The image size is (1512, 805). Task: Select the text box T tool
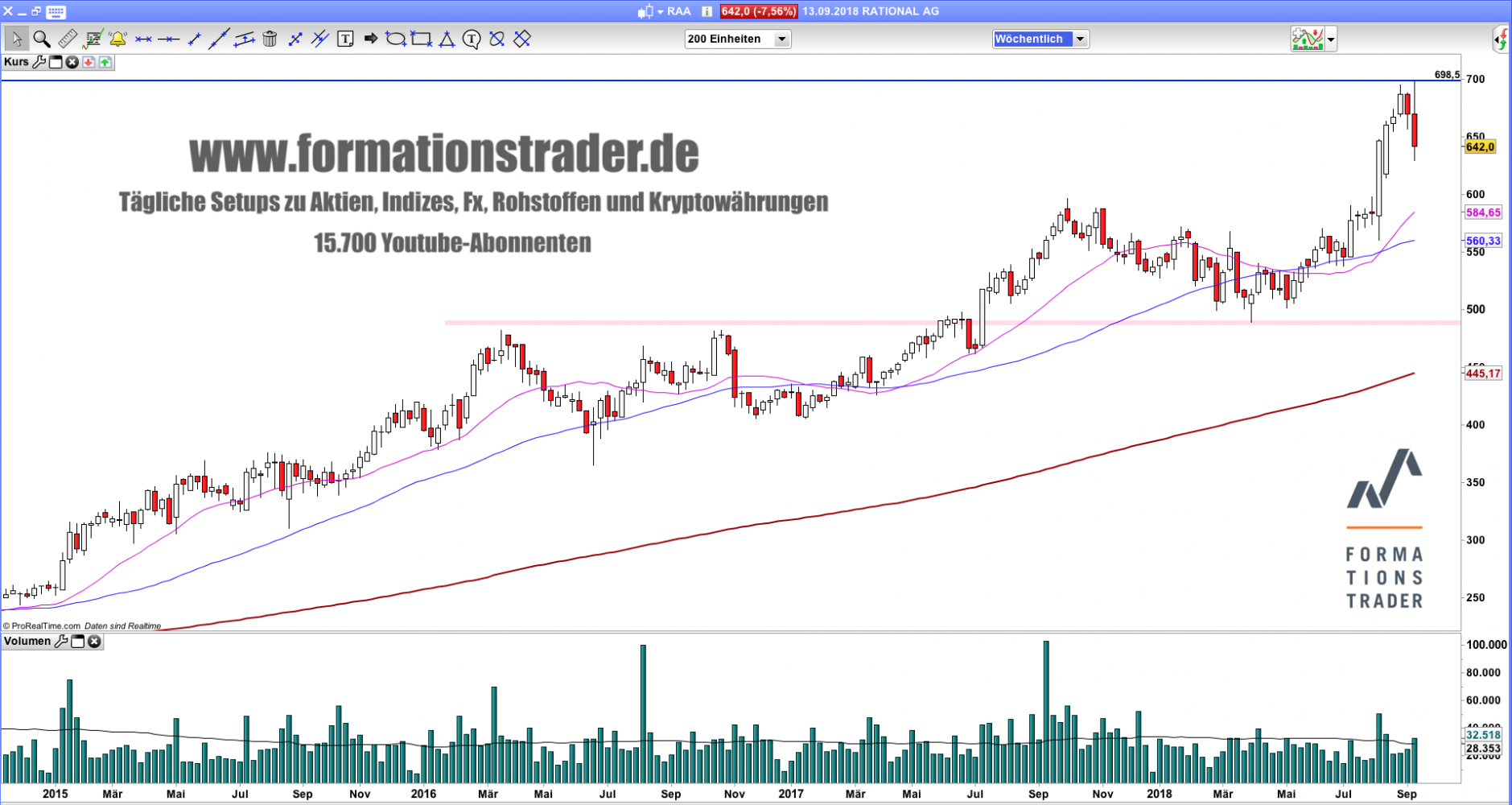(x=345, y=39)
